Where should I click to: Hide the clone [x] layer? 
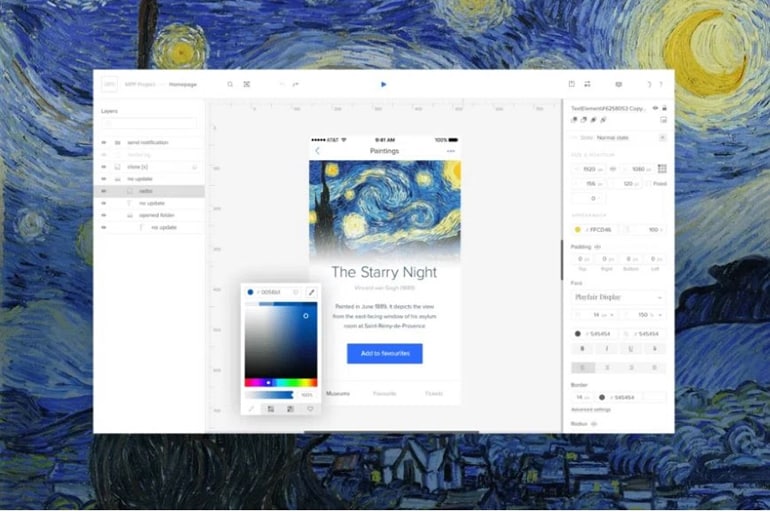pyautogui.click(x=104, y=167)
